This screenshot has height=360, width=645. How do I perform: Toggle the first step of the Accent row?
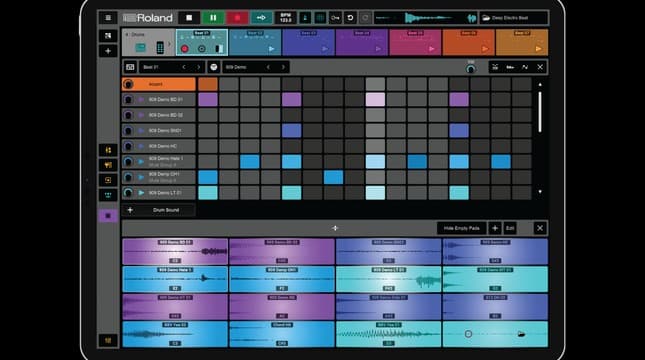click(x=208, y=84)
